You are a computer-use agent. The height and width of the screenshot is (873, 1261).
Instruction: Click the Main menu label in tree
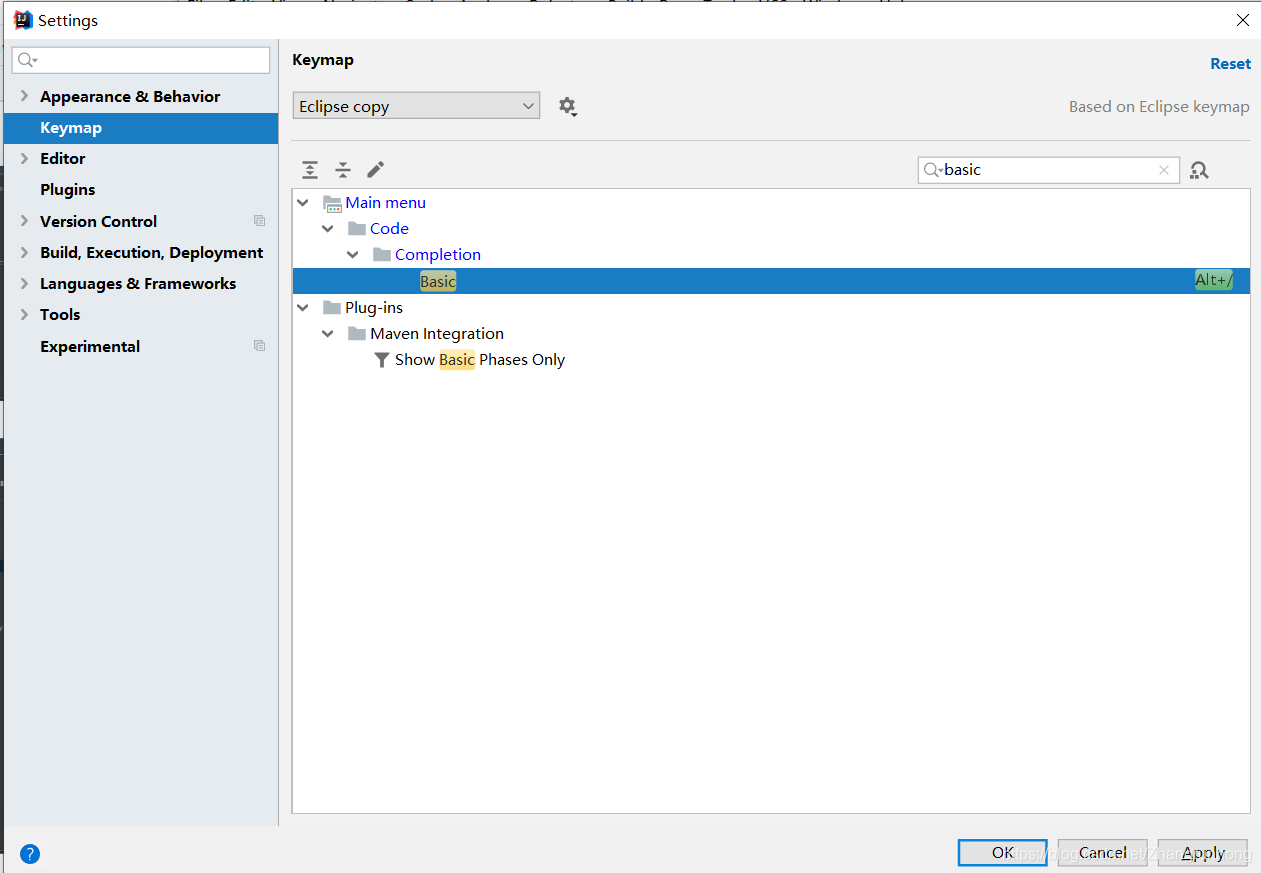[386, 203]
